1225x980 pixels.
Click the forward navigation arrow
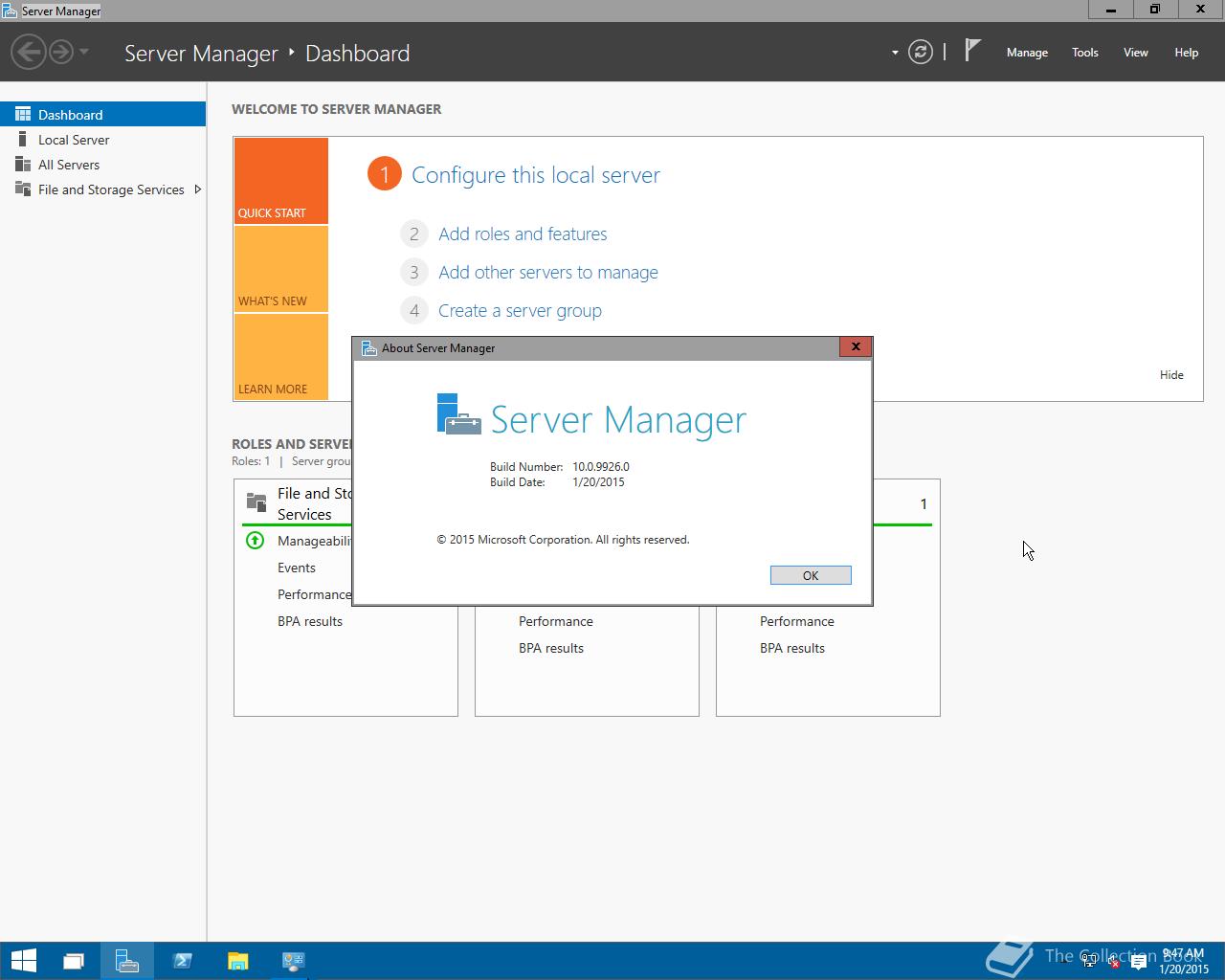(x=61, y=52)
